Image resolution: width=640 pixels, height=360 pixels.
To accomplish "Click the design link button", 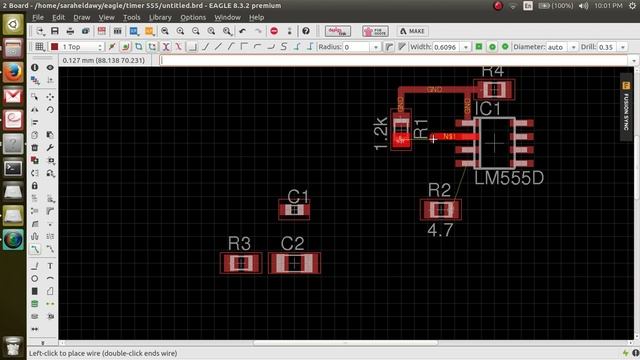I will pyautogui.click(x=338, y=31).
